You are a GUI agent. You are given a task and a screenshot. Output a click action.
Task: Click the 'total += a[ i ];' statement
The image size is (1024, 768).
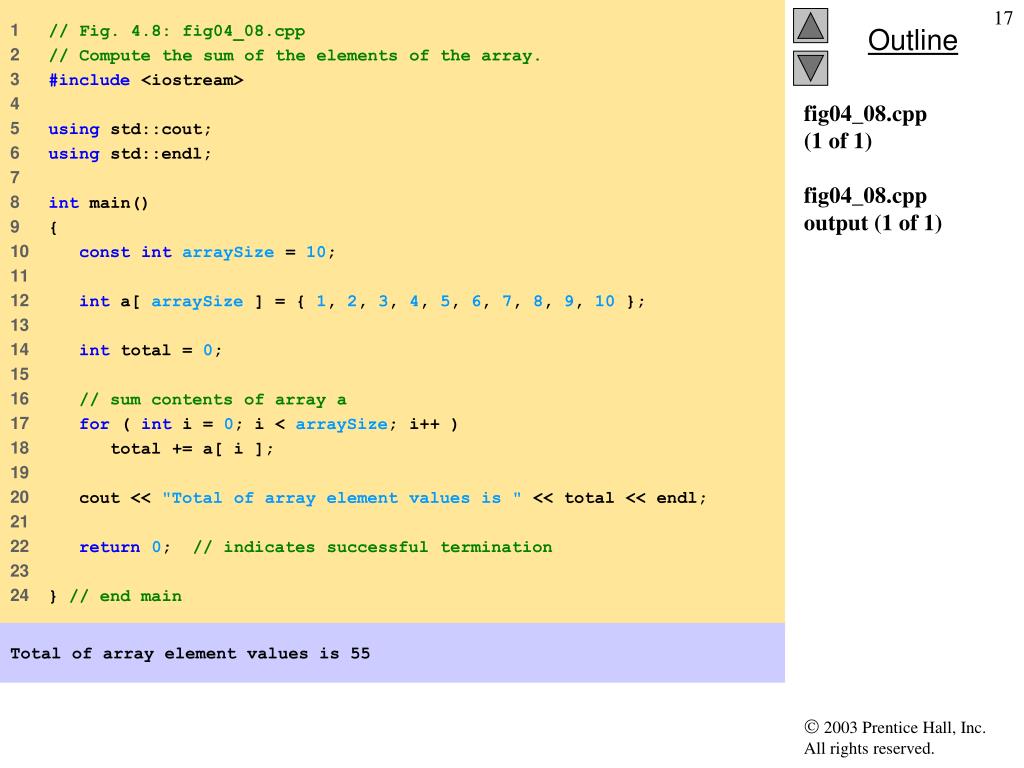click(x=191, y=448)
